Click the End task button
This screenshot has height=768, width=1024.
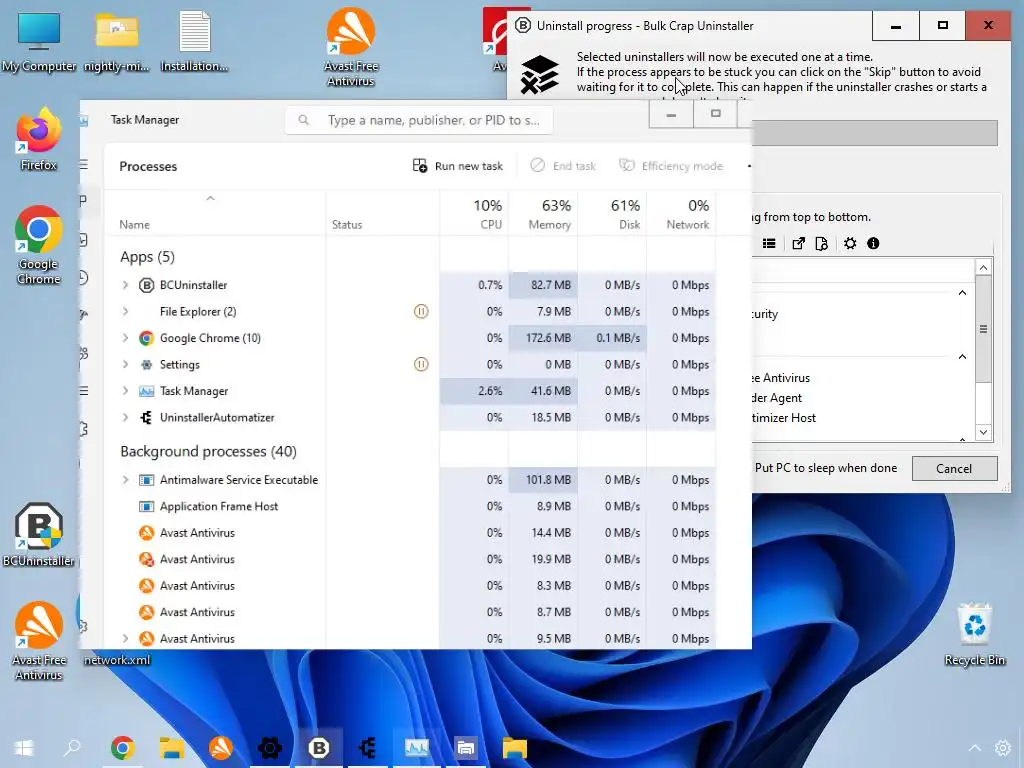[x=563, y=166]
